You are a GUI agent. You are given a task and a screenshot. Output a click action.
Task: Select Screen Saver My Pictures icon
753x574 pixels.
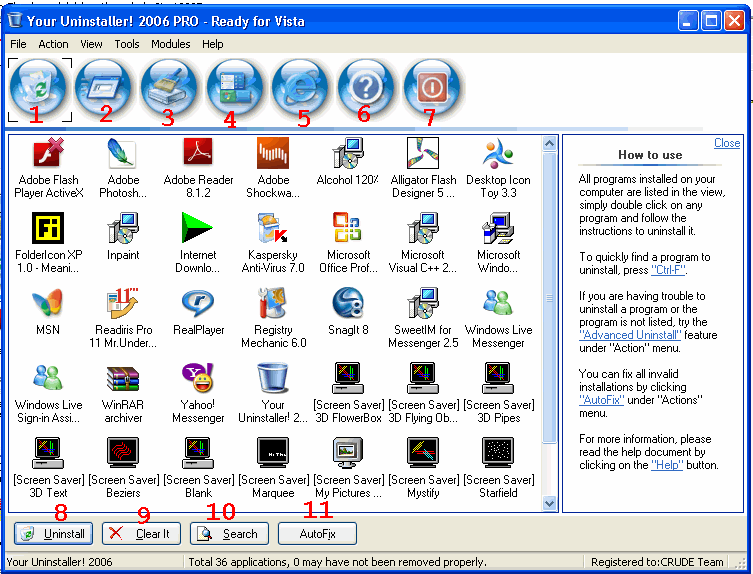tap(348, 453)
